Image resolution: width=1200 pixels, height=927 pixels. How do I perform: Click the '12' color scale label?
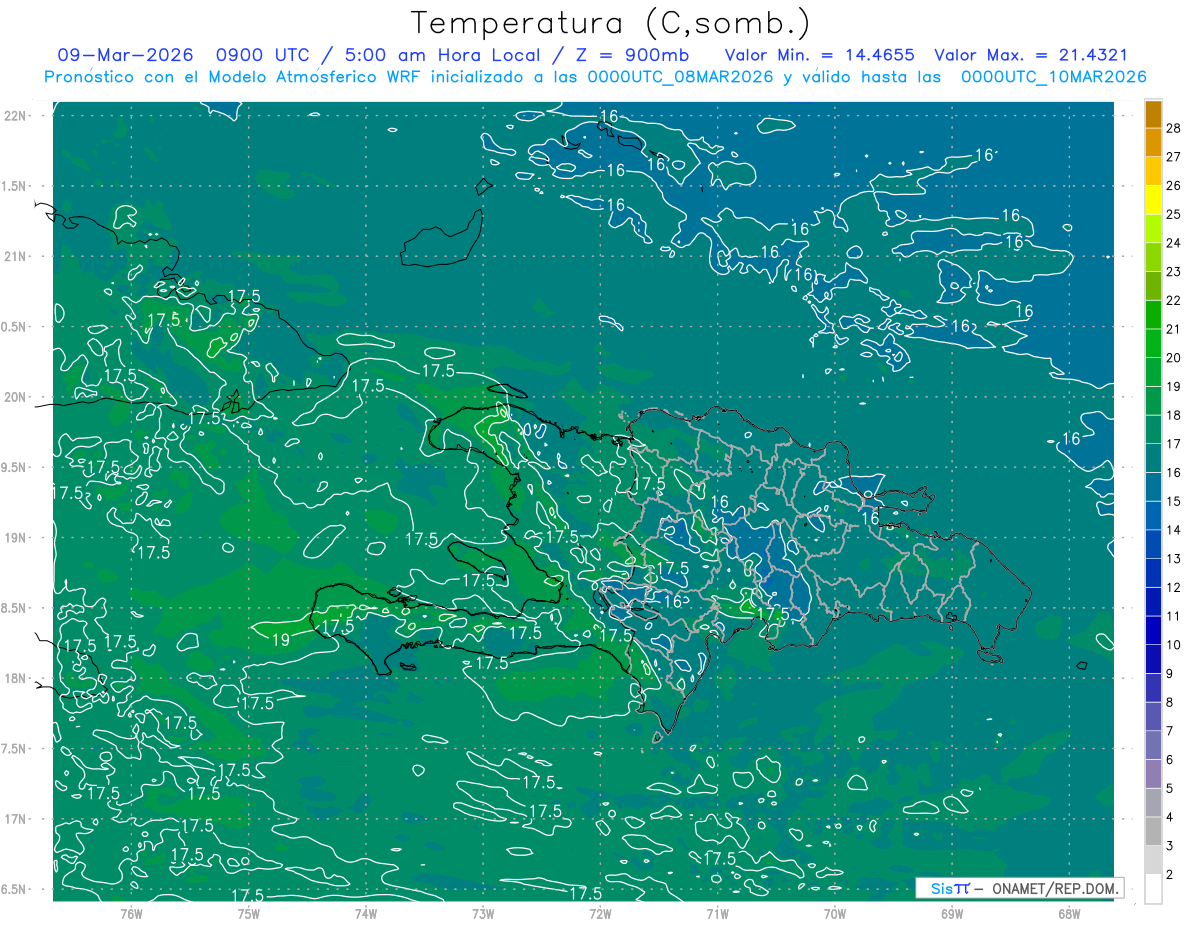click(1174, 588)
